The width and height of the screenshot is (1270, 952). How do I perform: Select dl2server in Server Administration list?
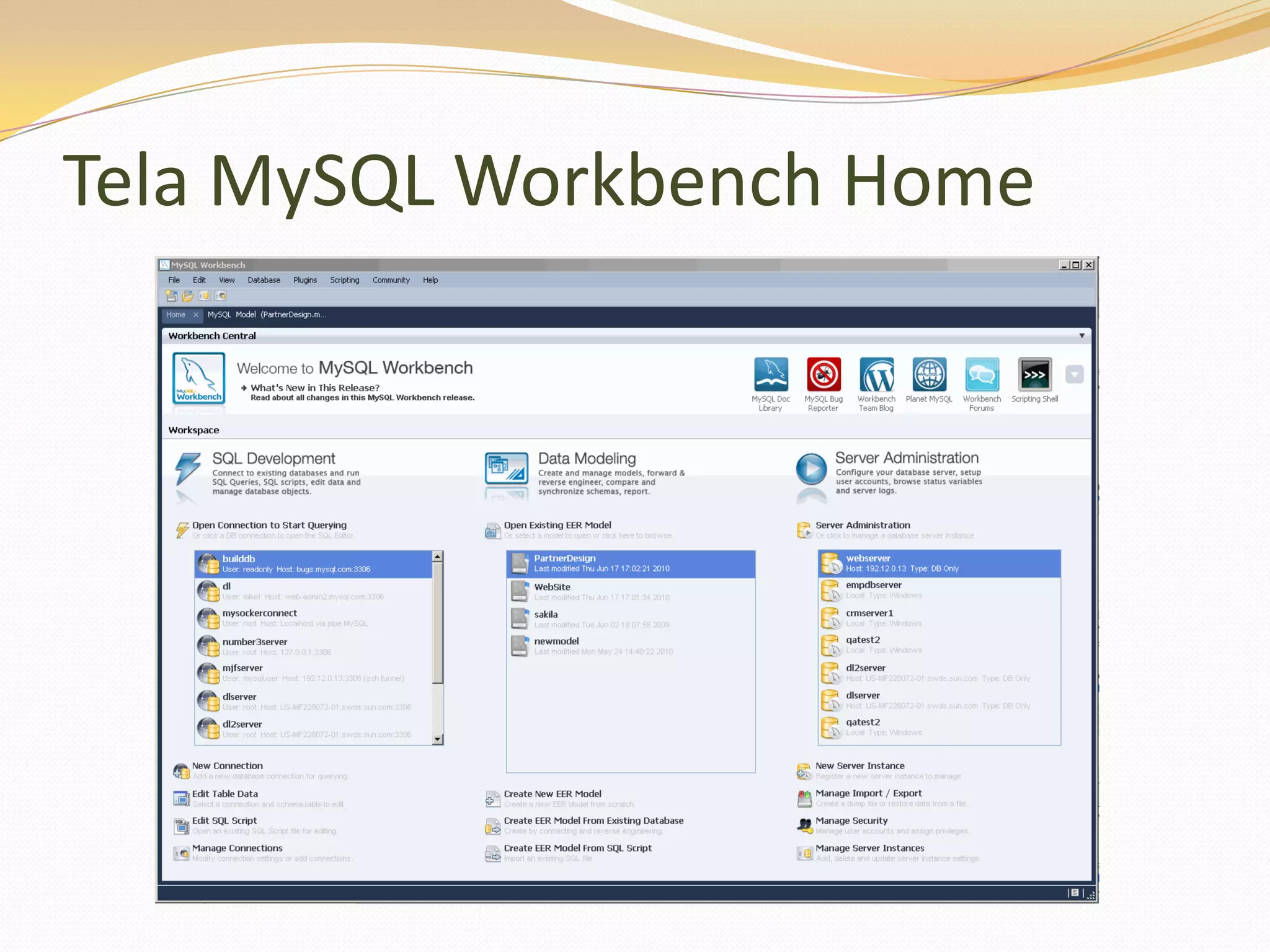(939, 673)
